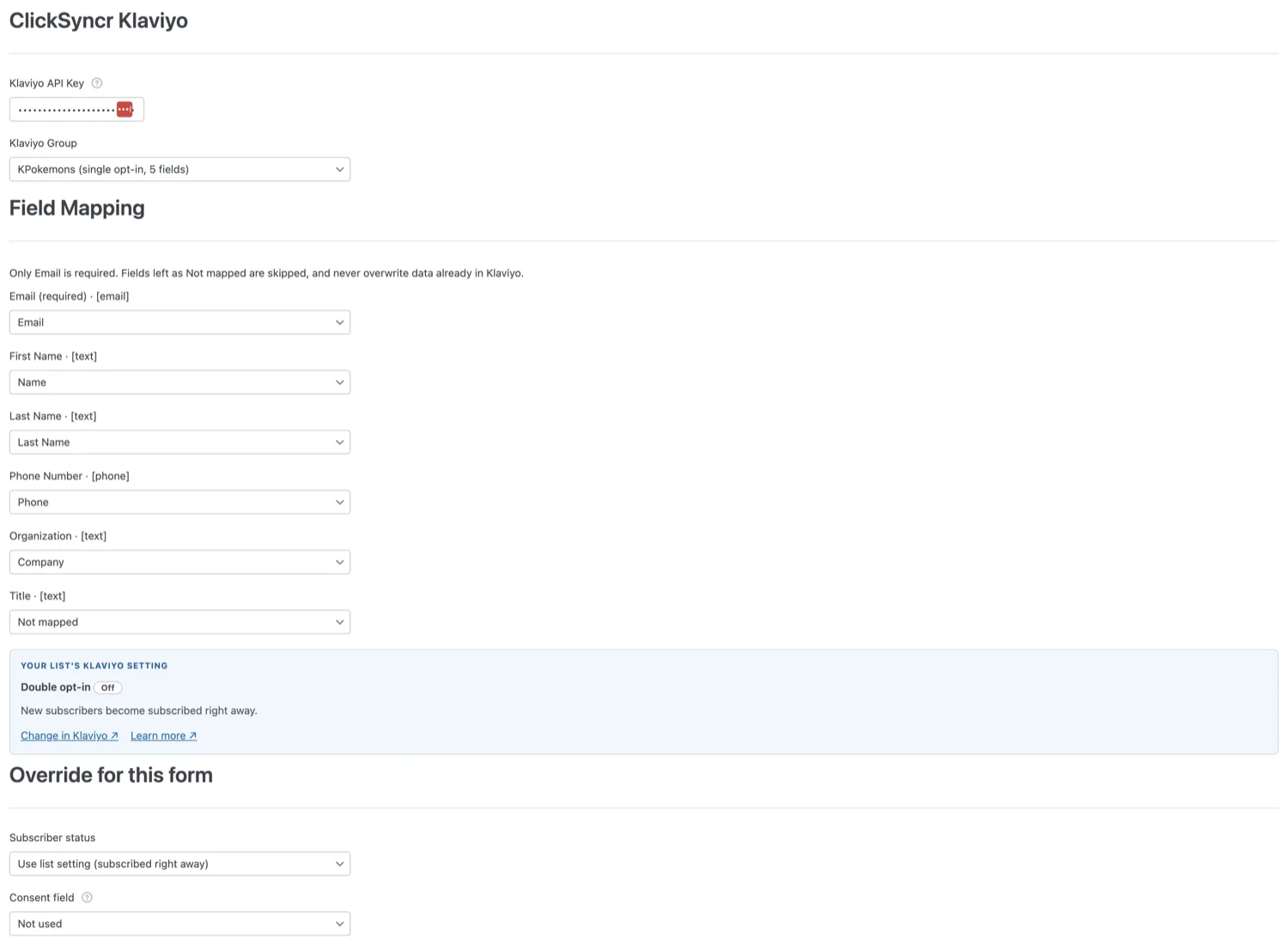Follow the Change in Klaviyo link
Screen dimensions: 1288x945
[x=70, y=736]
